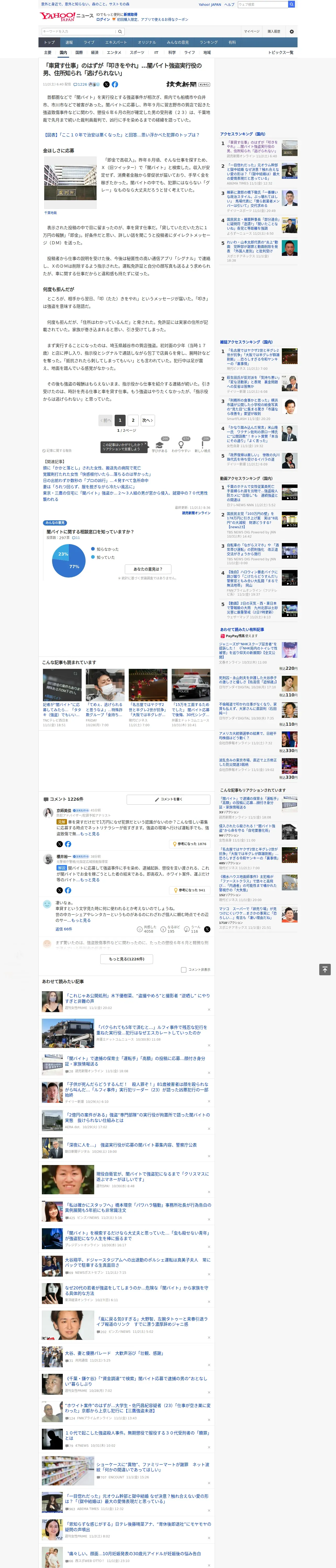The width and height of the screenshot is (336, 1568).
Task: Click ログイン link in header
Action: 103,20
